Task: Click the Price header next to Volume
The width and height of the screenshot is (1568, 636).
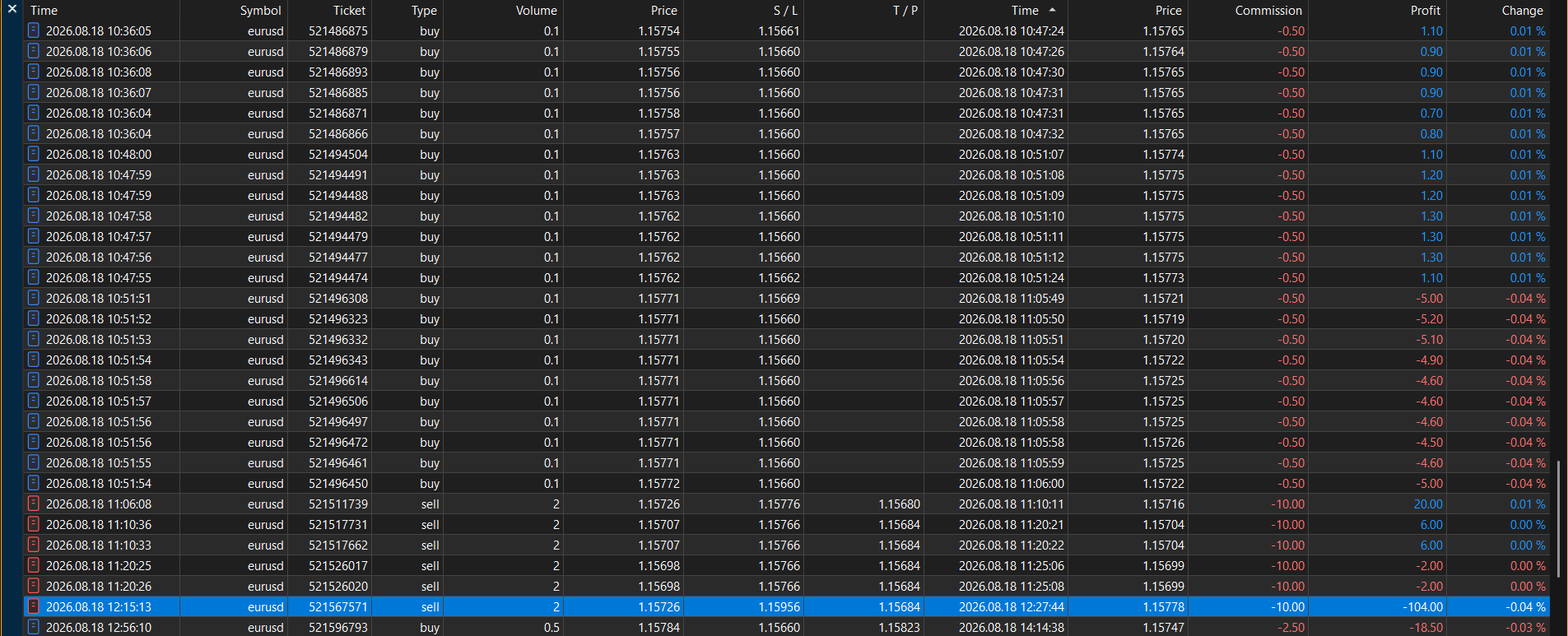Action: click(x=663, y=11)
